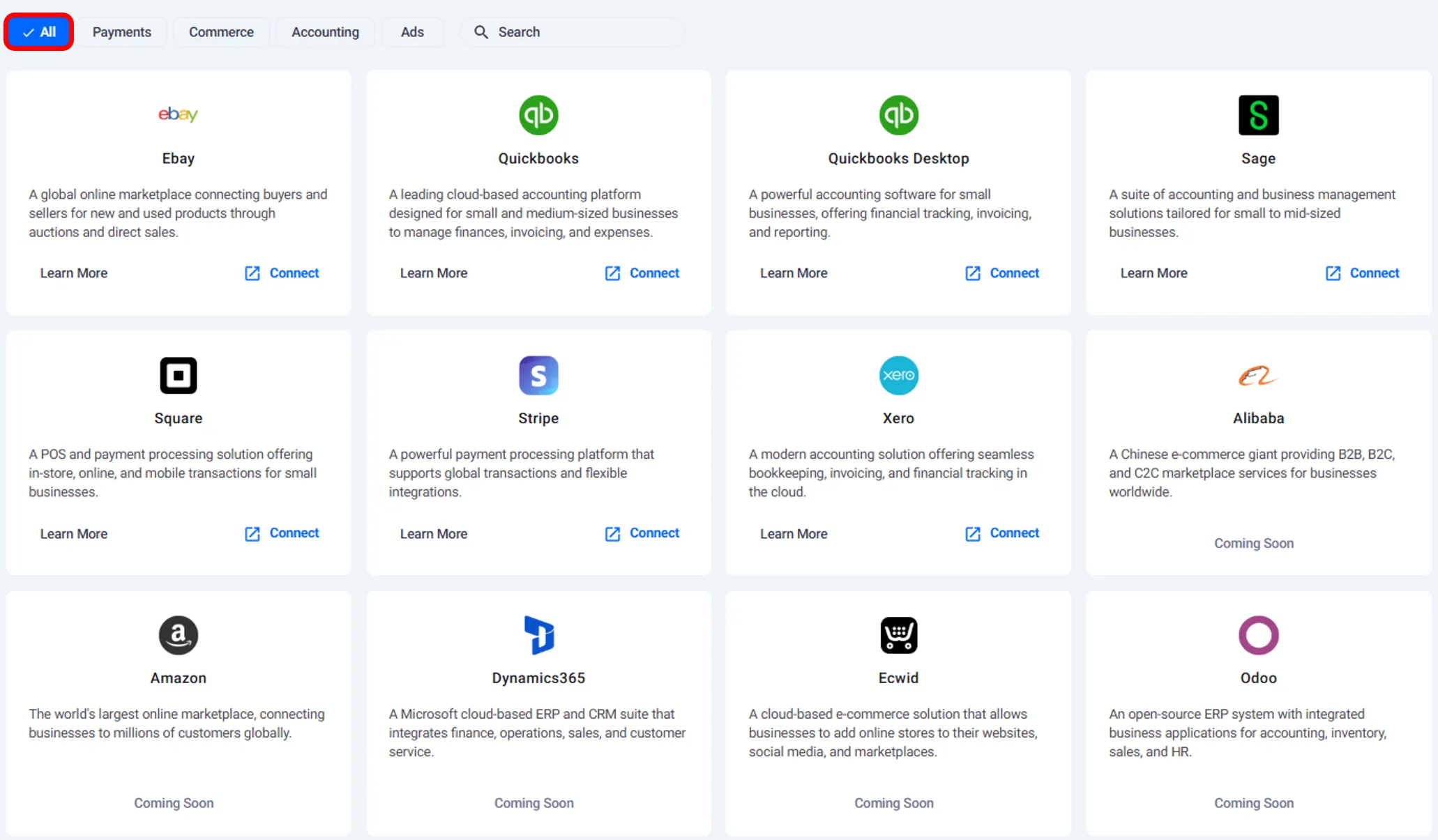Click the eBay logo icon
Image resolution: width=1438 pixels, height=840 pixels.
tap(178, 114)
